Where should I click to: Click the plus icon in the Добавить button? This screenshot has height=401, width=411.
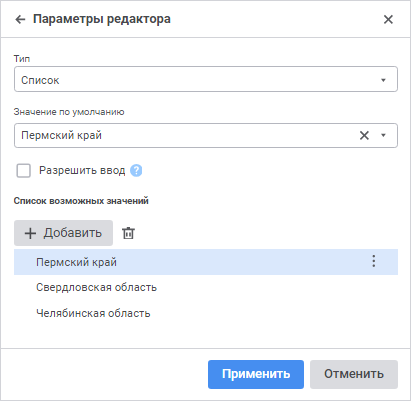point(30,233)
